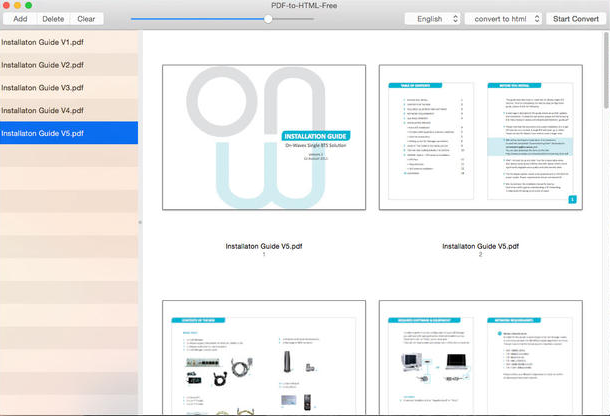This screenshot has height=416, width=610.
Task: Click the Add button
Action: coord(20,19)
